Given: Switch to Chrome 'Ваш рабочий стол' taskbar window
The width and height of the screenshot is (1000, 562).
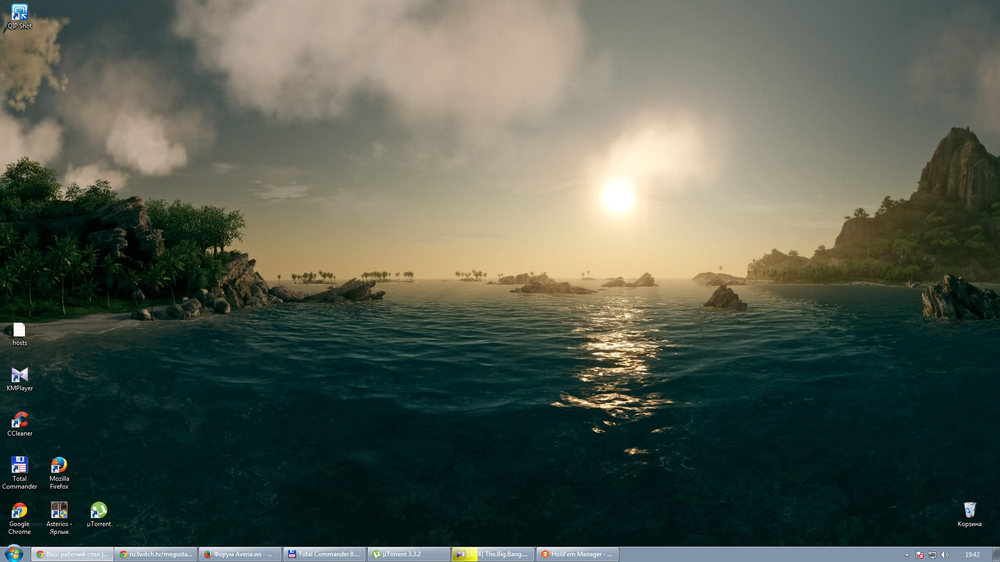Looking at the screenshot, I should point(72,554).
